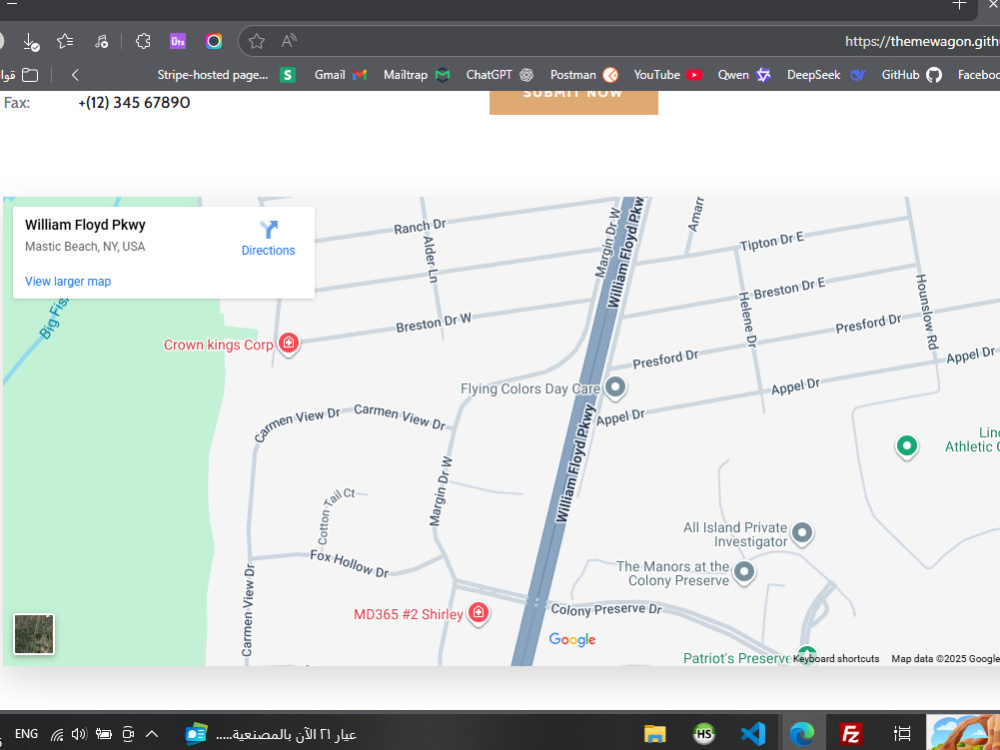Open the DeepSeek bookmark
The image size is (1000, 750).
[x=826, y=75]
